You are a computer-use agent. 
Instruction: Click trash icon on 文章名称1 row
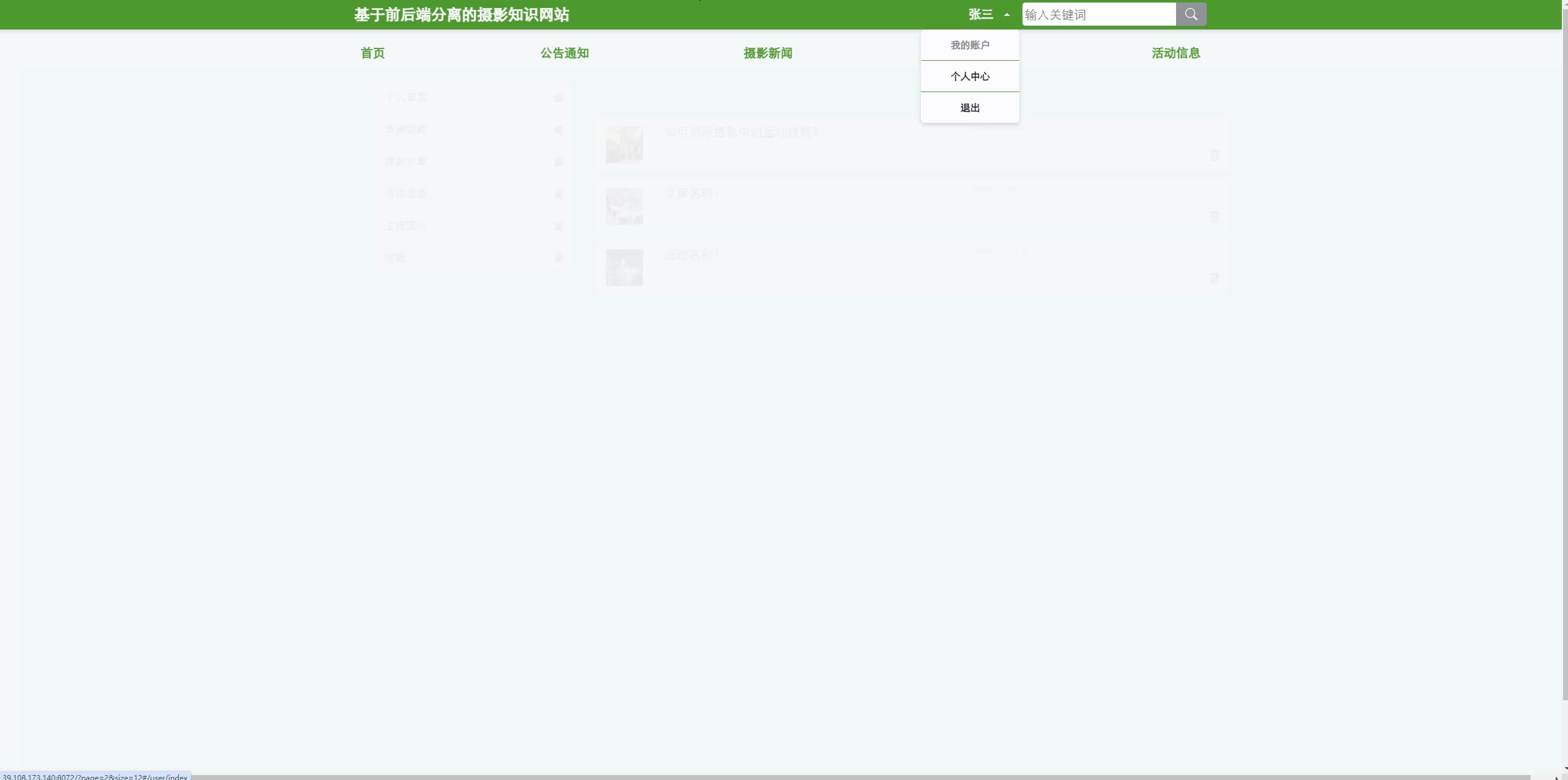pyautogui.click(x=1214, y=217)
